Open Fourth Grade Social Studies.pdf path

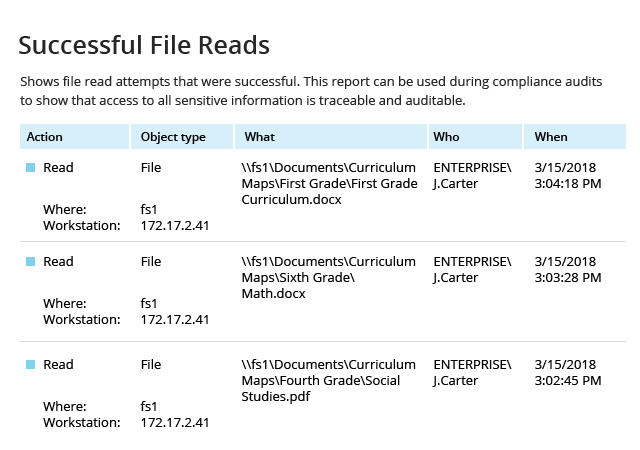click(x=329, y=380)
